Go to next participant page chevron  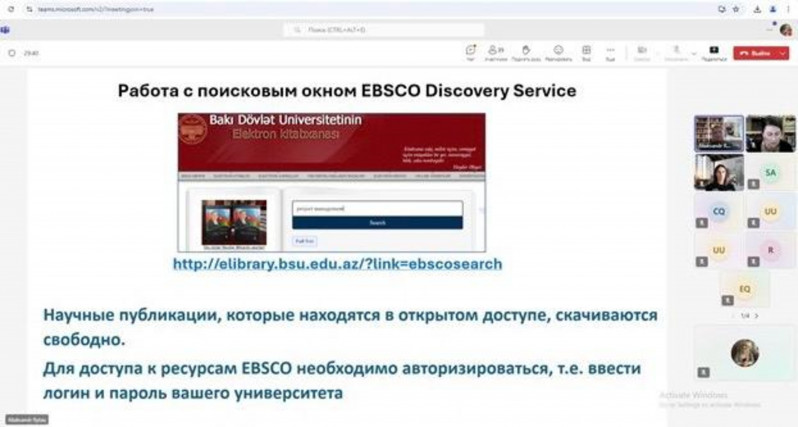(x=757, y=316)
